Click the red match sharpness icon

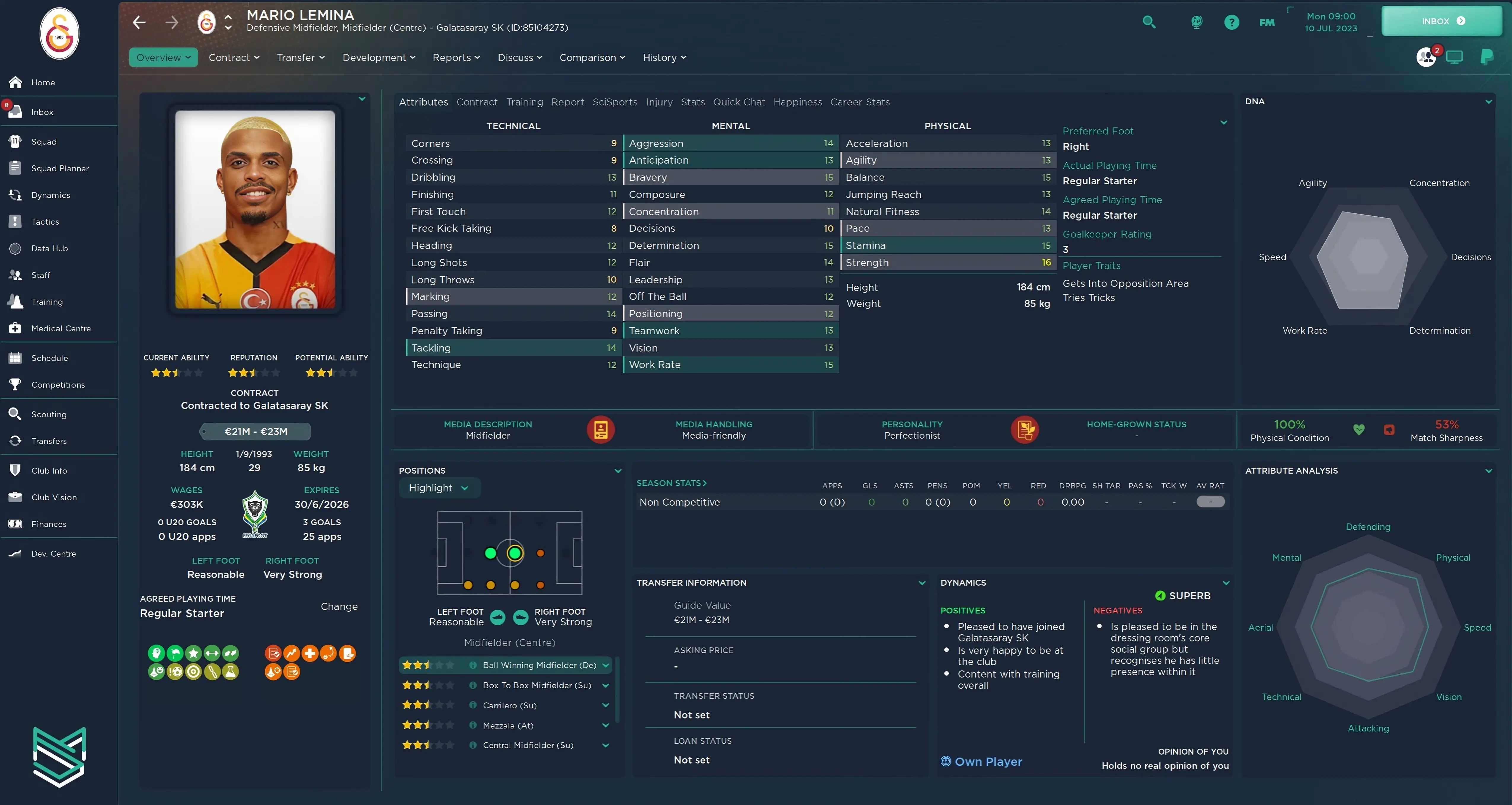1389,429
